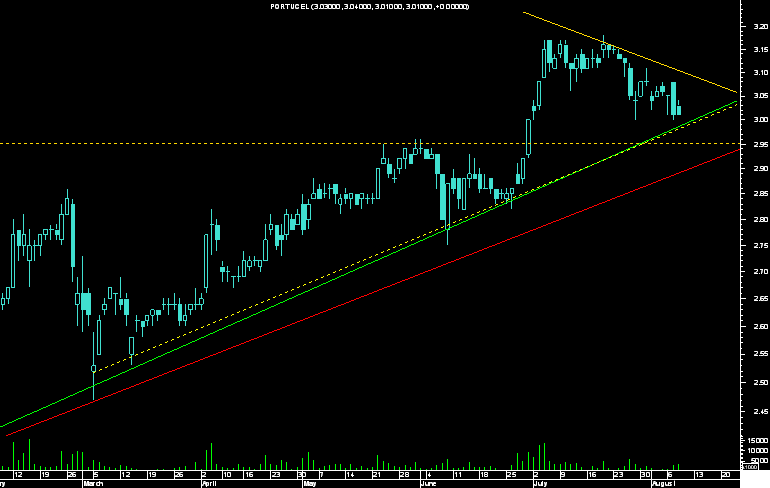
Task: Click the 2.95 price axis label
Action: pyautogui.click(x=761, y=144)
